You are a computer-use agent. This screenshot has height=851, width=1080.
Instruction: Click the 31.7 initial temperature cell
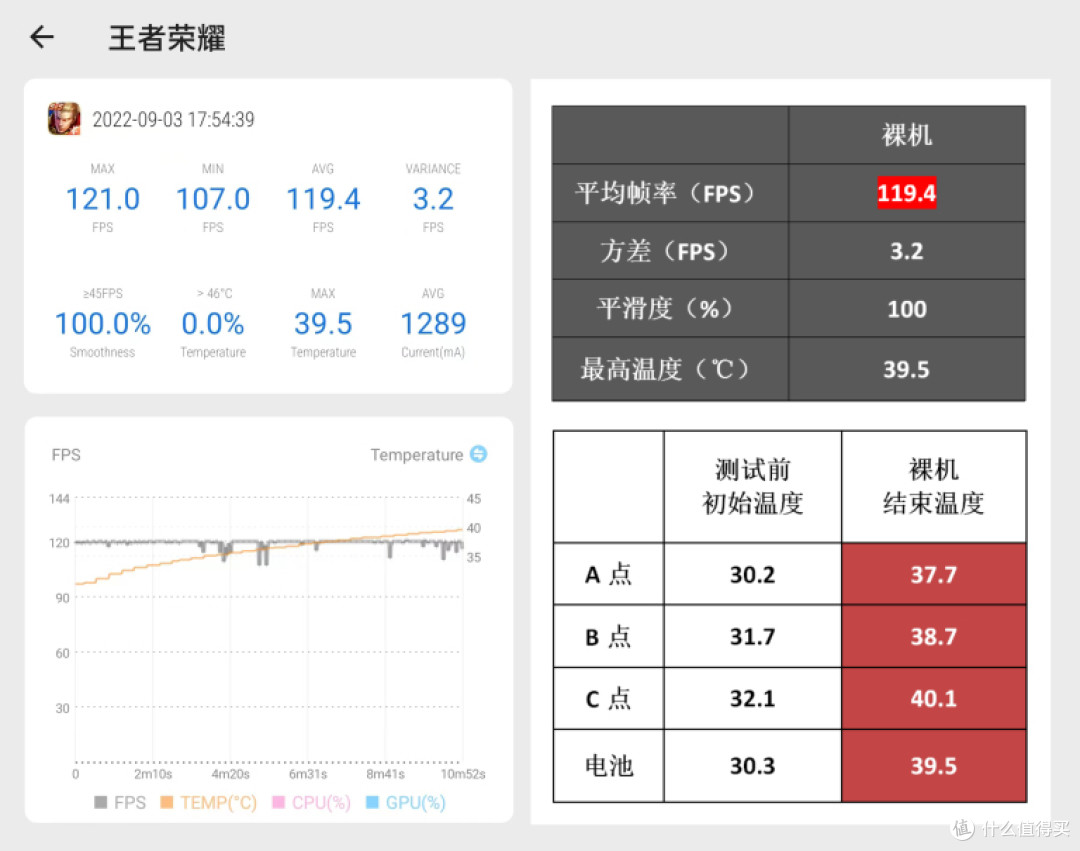(752, 636)
